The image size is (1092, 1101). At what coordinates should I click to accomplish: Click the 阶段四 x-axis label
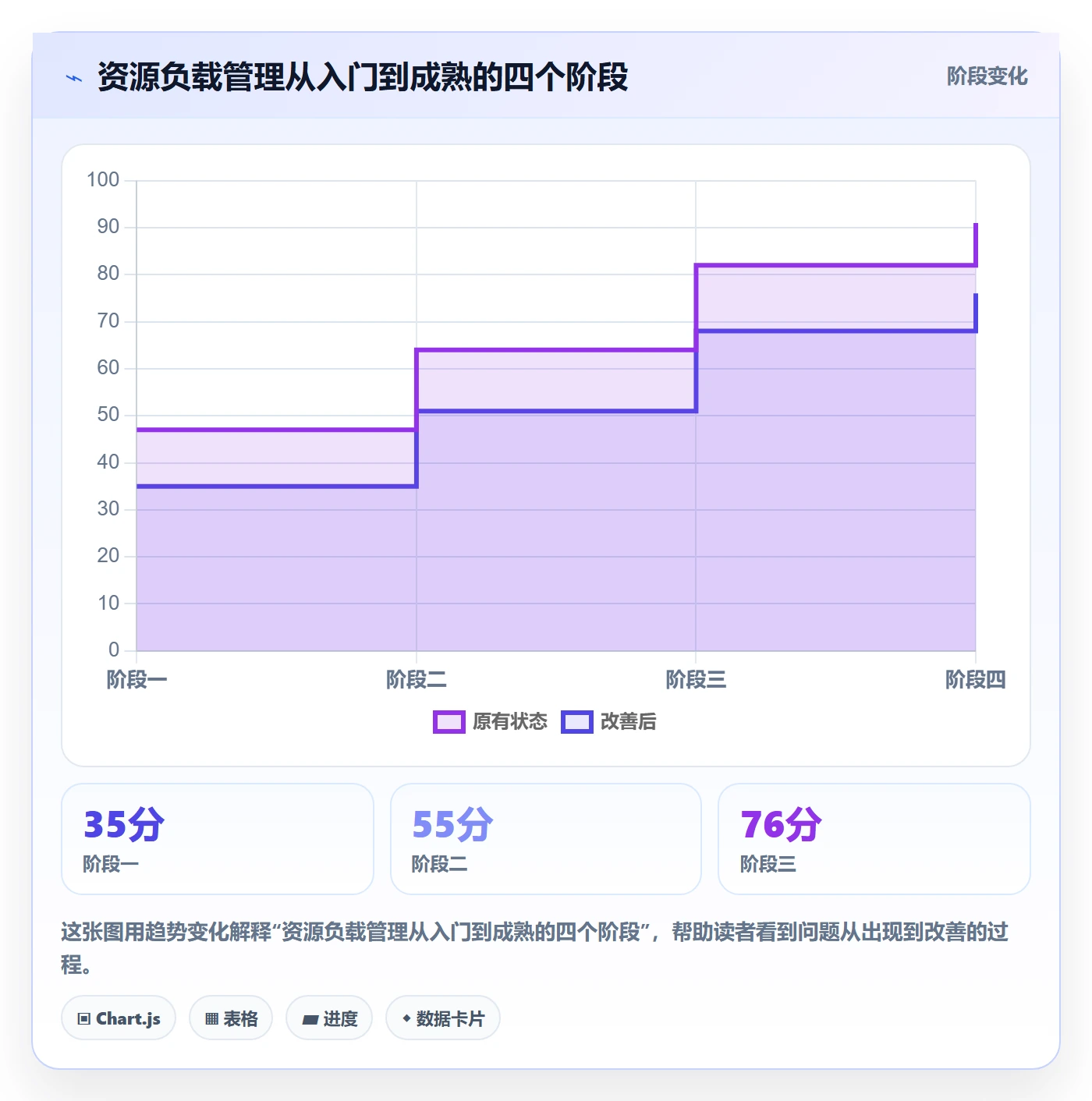(x=976, y=680)
